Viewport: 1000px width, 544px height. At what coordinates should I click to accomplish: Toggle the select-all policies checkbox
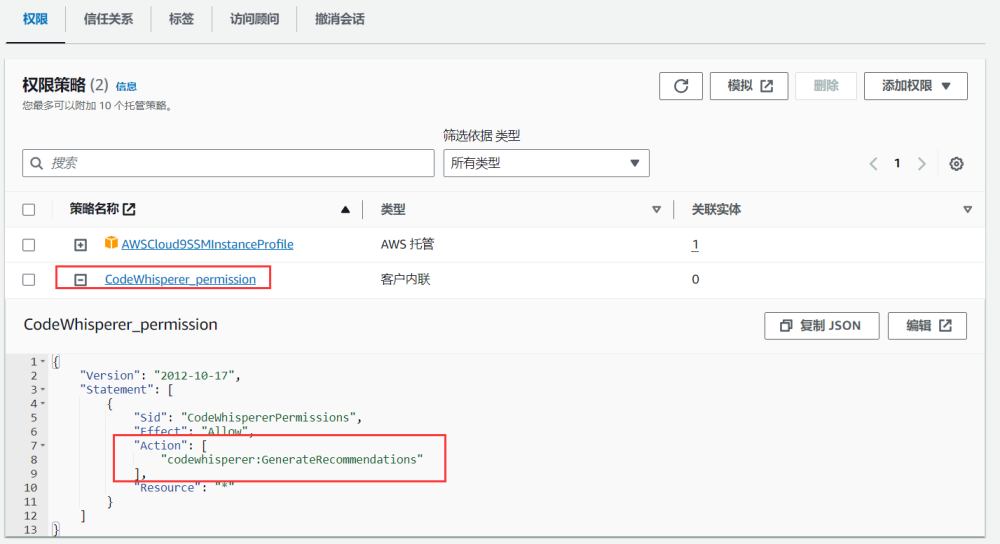tap(29, 210)
